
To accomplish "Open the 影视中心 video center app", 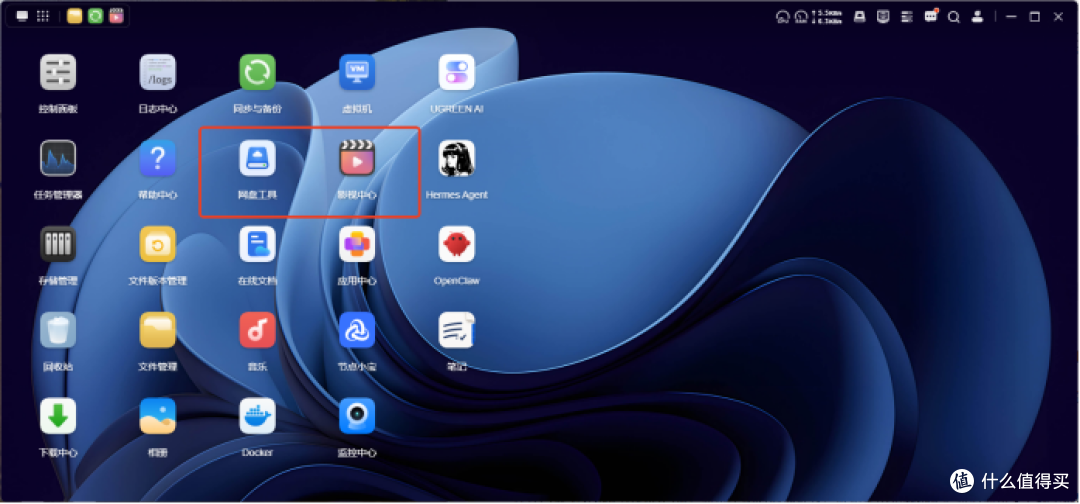I will click(x=357, y=158).
